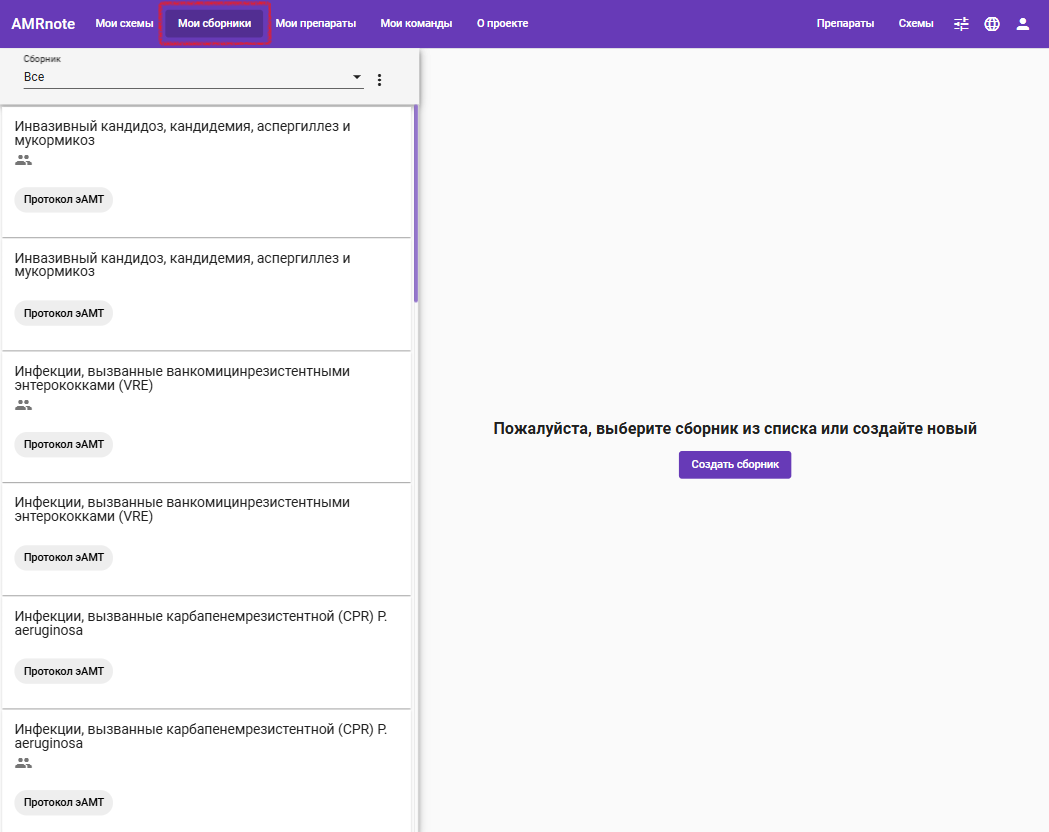Click Протокол эАМТ chip on first aeruginosa card

[x=64, y=671]
